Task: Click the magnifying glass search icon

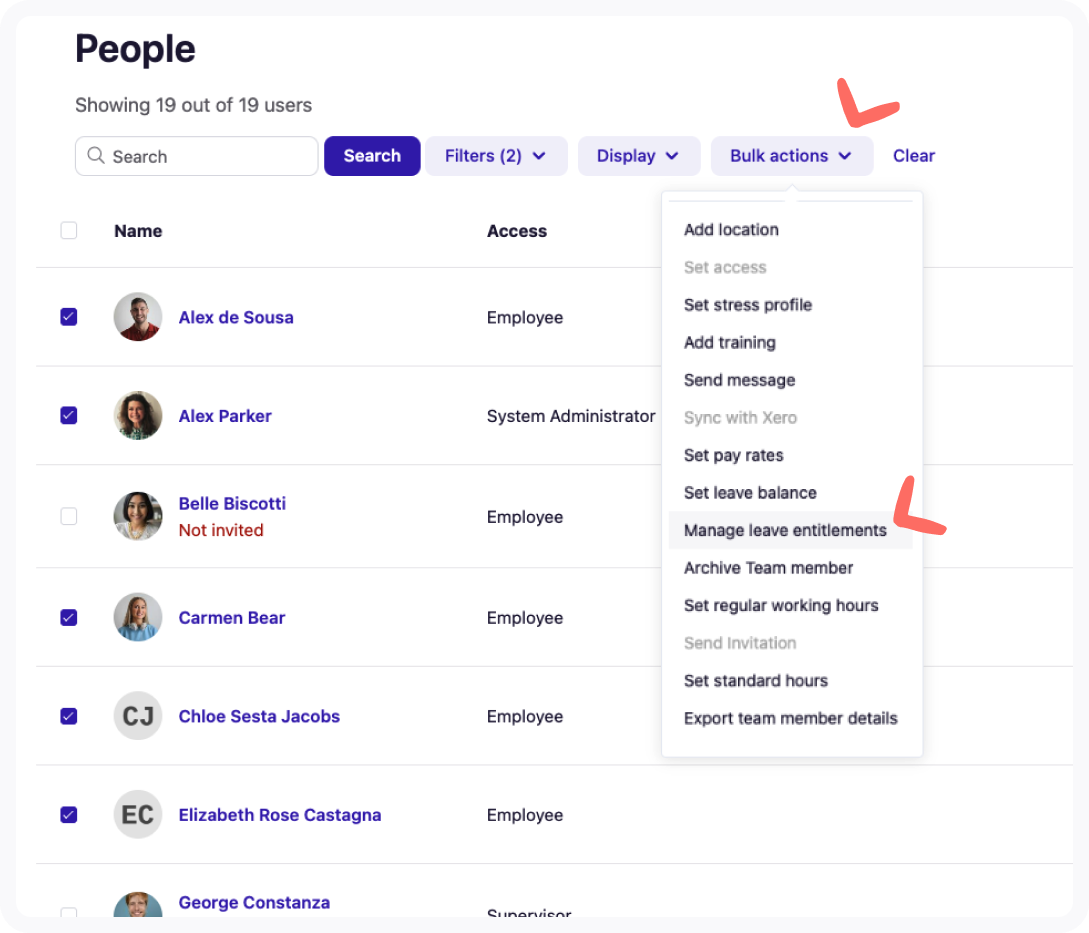Action: point(96,156)
